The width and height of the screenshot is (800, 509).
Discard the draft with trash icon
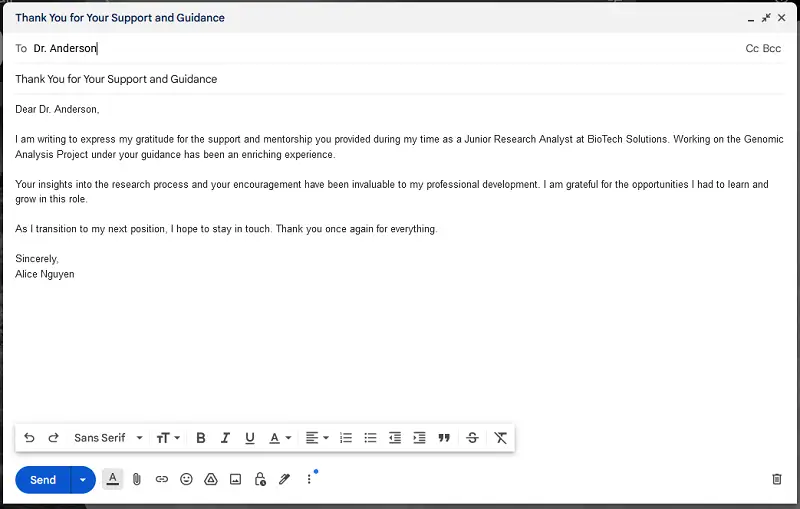(x=777, y=479)
